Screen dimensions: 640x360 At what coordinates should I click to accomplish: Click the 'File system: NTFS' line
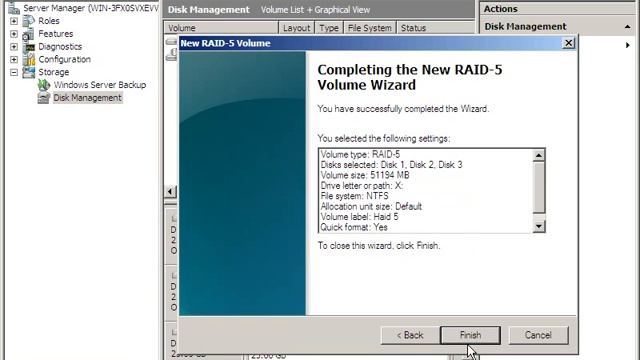point(354,196)
